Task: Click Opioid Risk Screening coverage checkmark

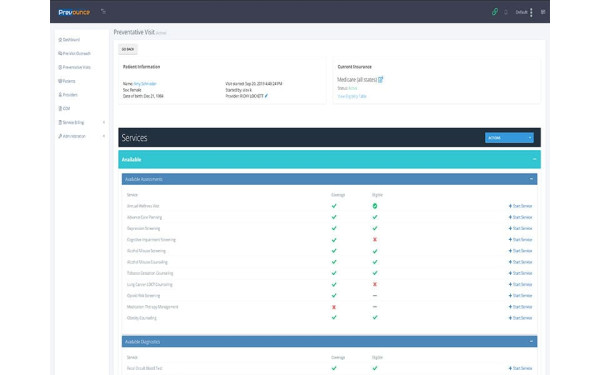Action: tap(334, 296)
